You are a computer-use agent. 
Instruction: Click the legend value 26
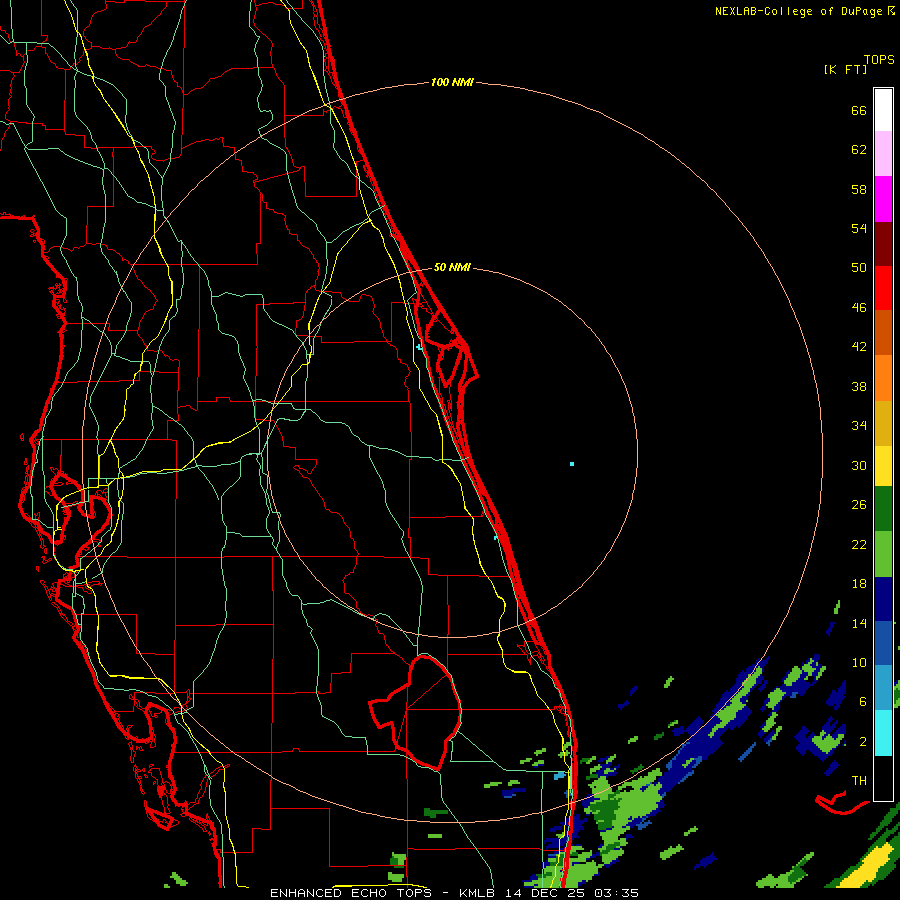click(859, 505)
